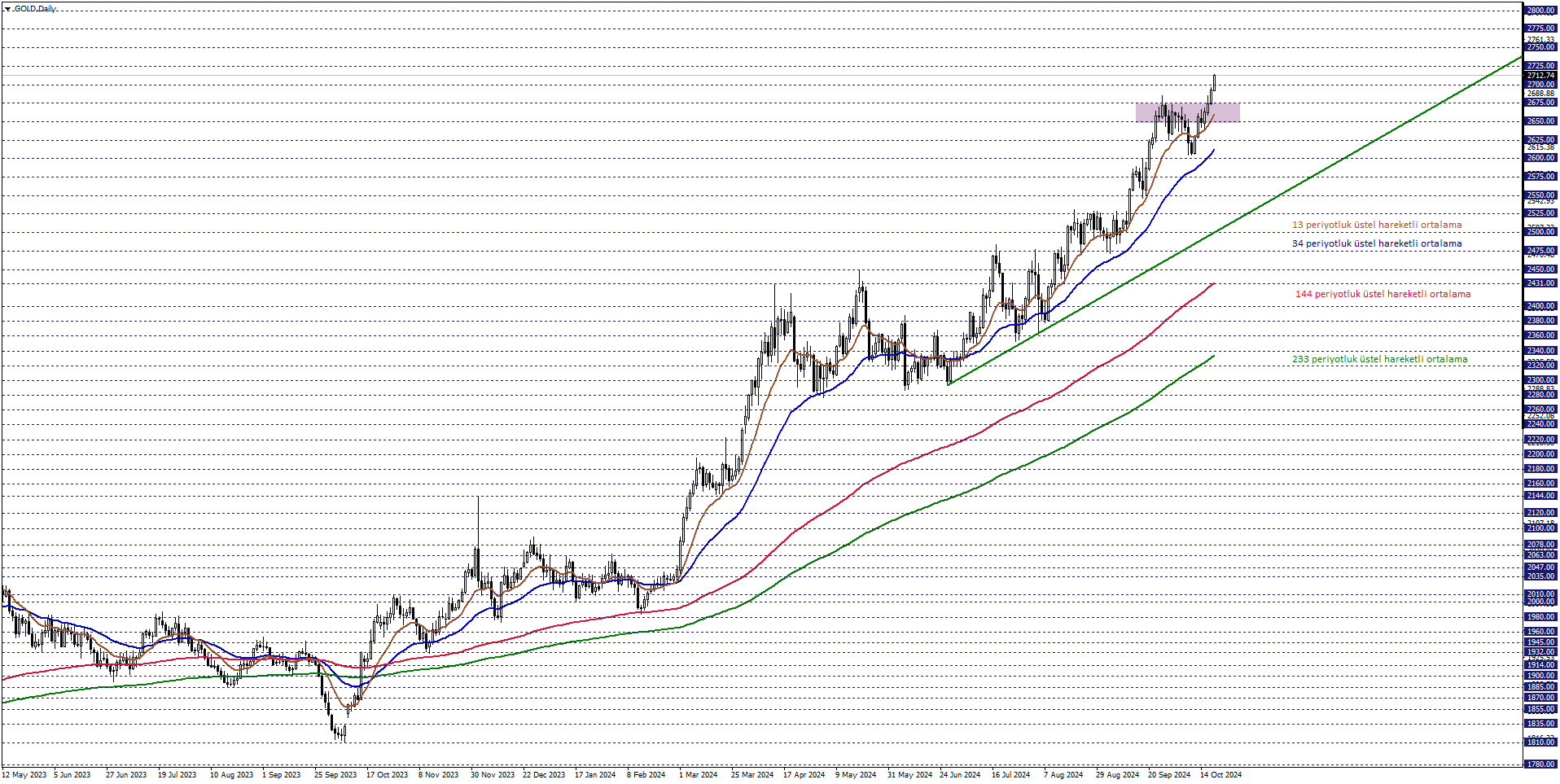
Task: Click the 2450.00 price level label
Action: 1540,269
